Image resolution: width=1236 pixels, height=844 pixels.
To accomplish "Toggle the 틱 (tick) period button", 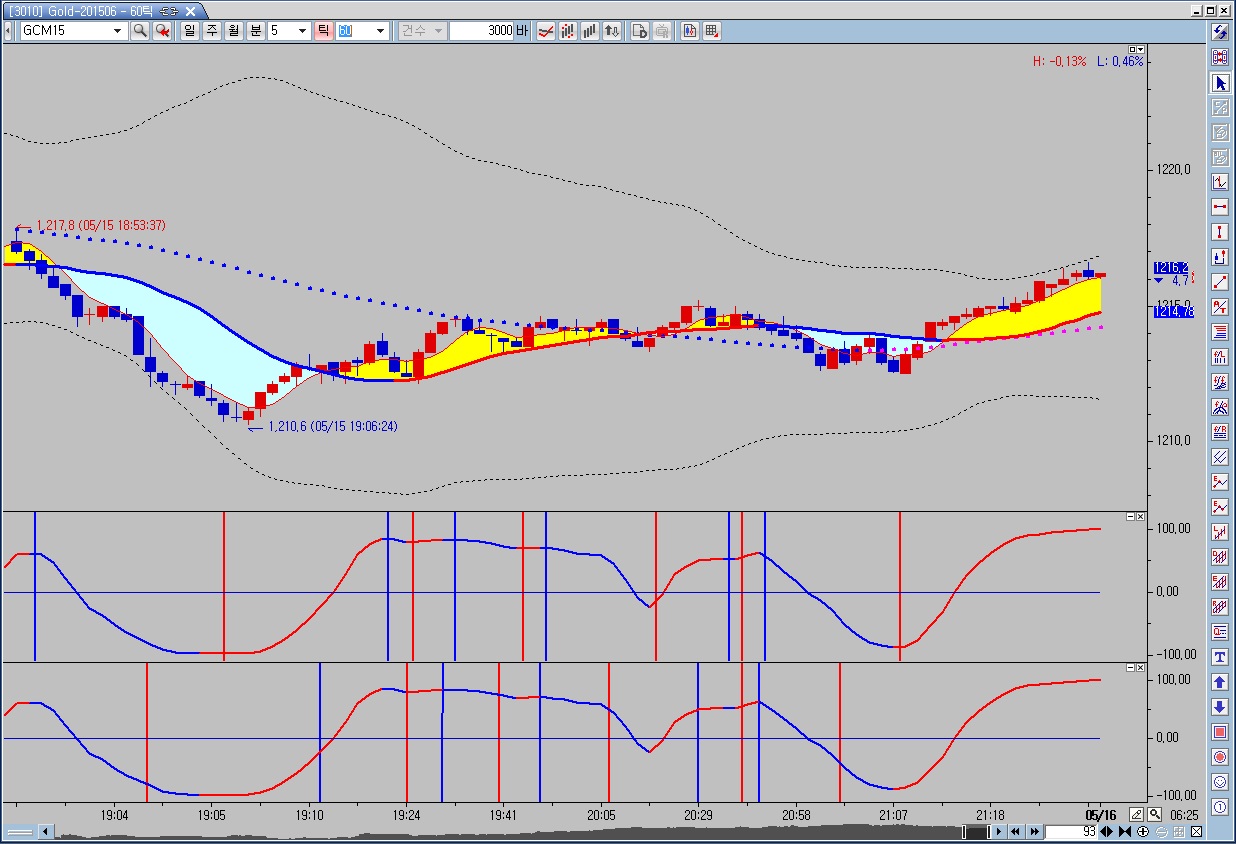I will click(x=323, y=31).
